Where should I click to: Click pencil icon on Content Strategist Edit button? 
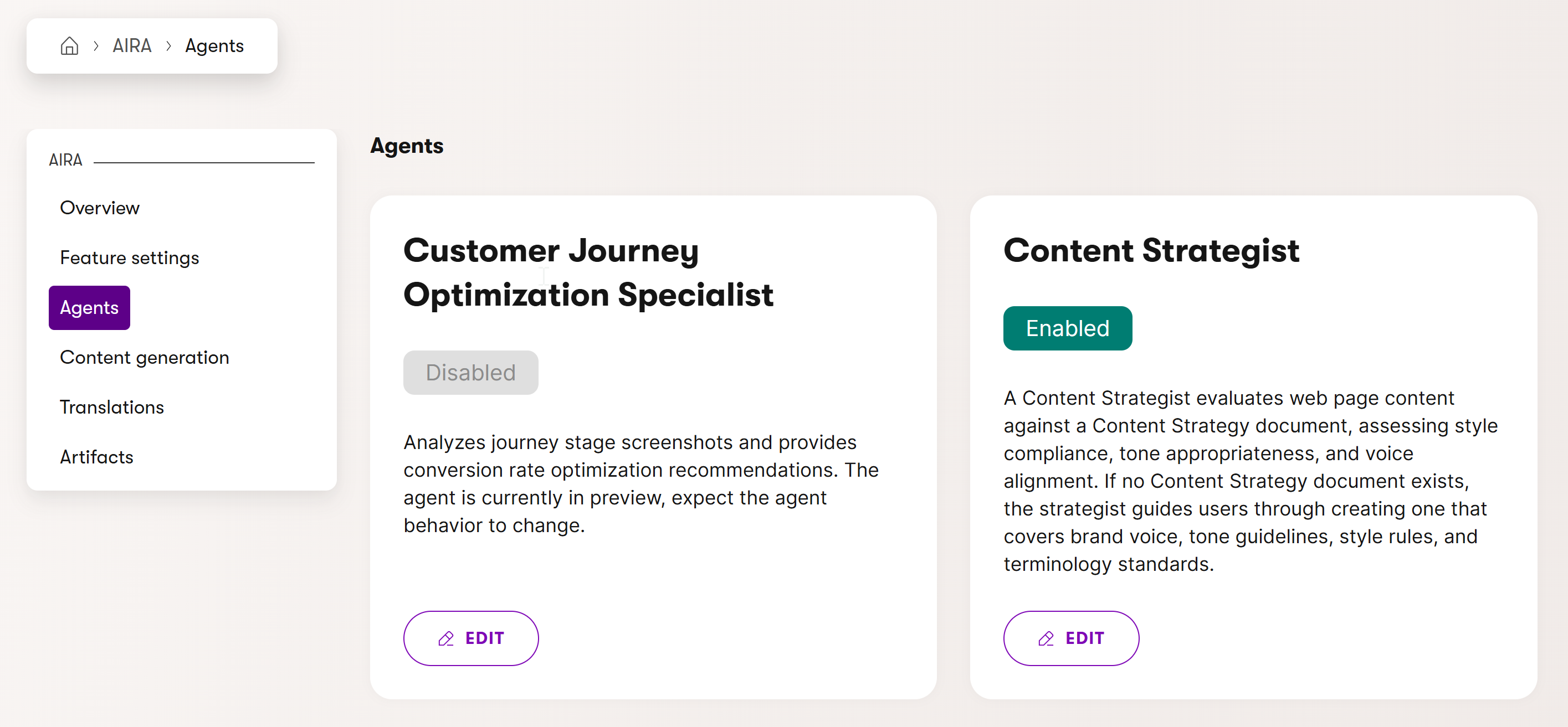tap(1046, 638)
